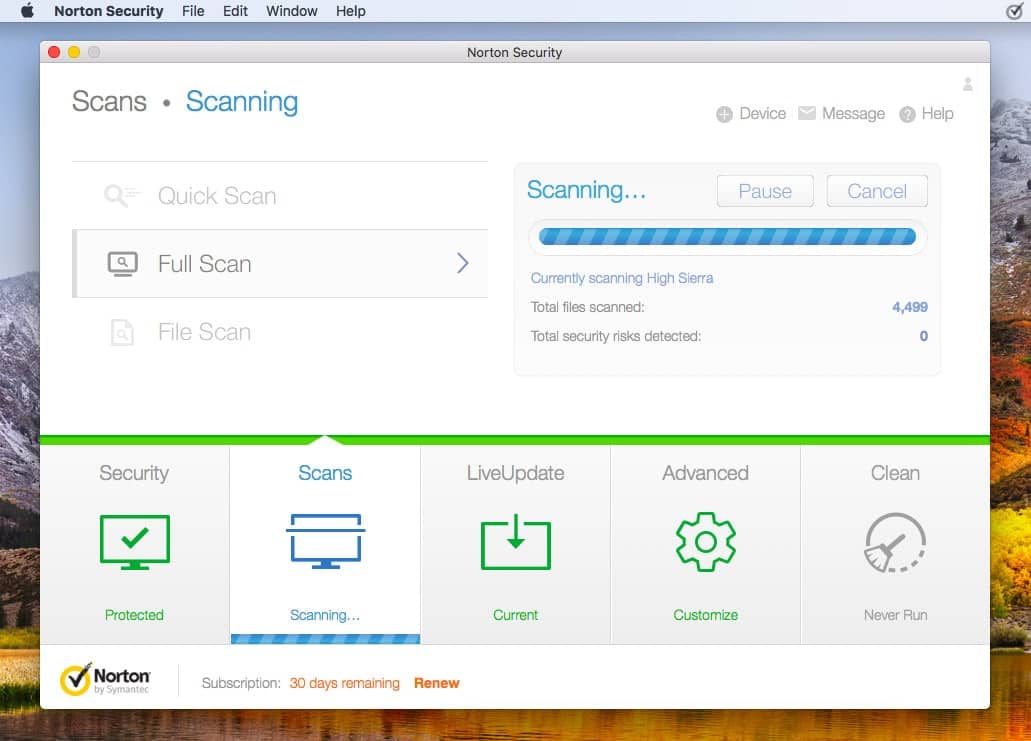The image size is (1031, 741).
Task: Click the Renew subscription link
Action: click(x=437, y=683)
